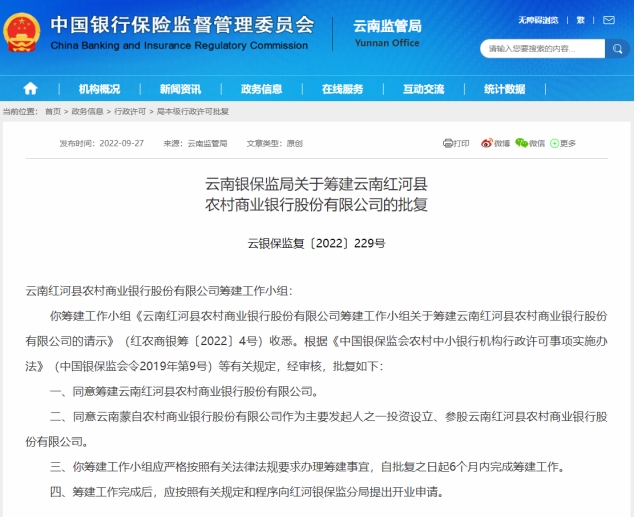The height and width of the screenshot is (517, 635).
Task: Open the 互动交流 menu
Action: tap(423, 89)
